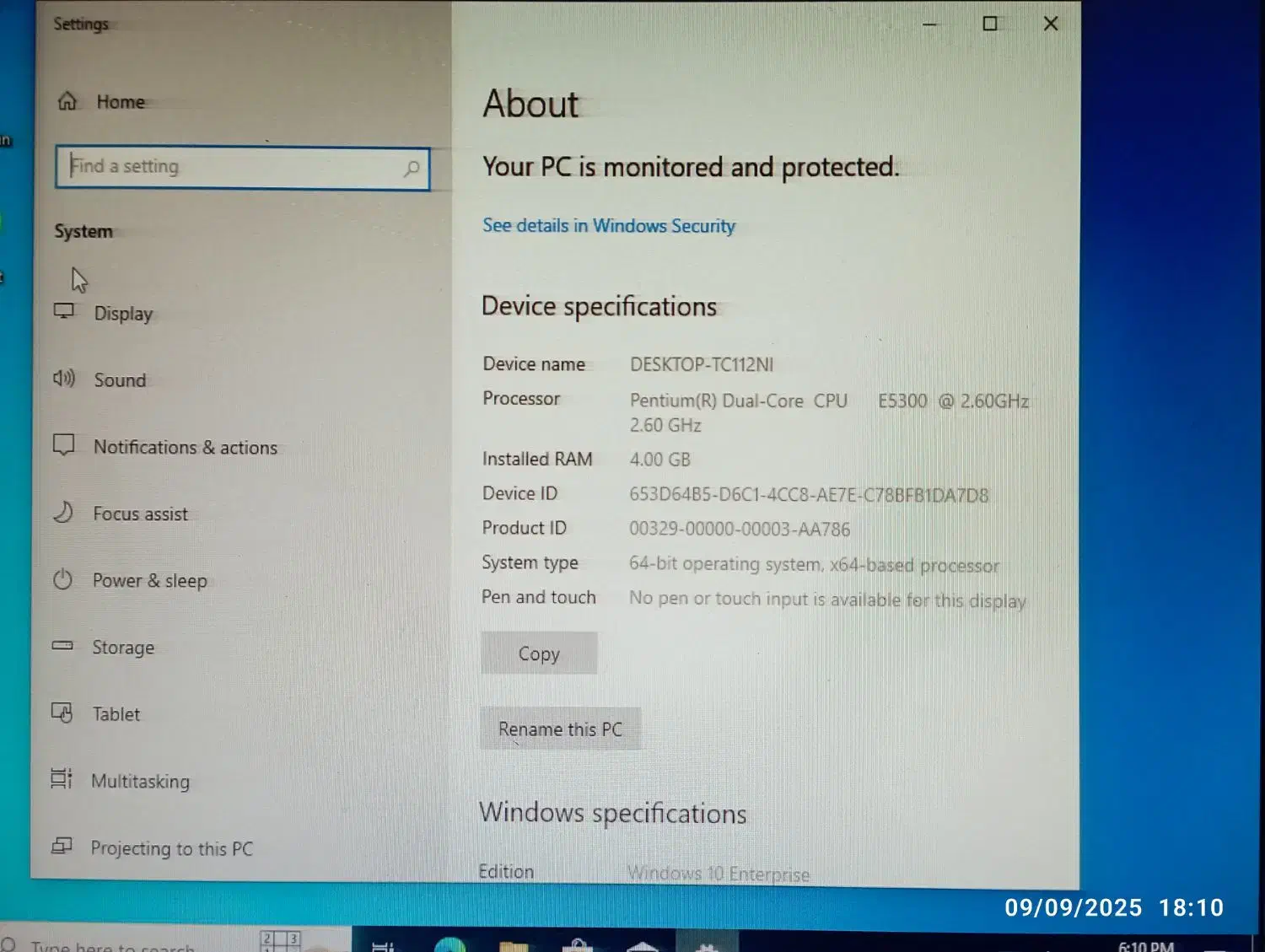1265x952 pixels.
Task: Minimize the Settings window
Action: point(929,24)
